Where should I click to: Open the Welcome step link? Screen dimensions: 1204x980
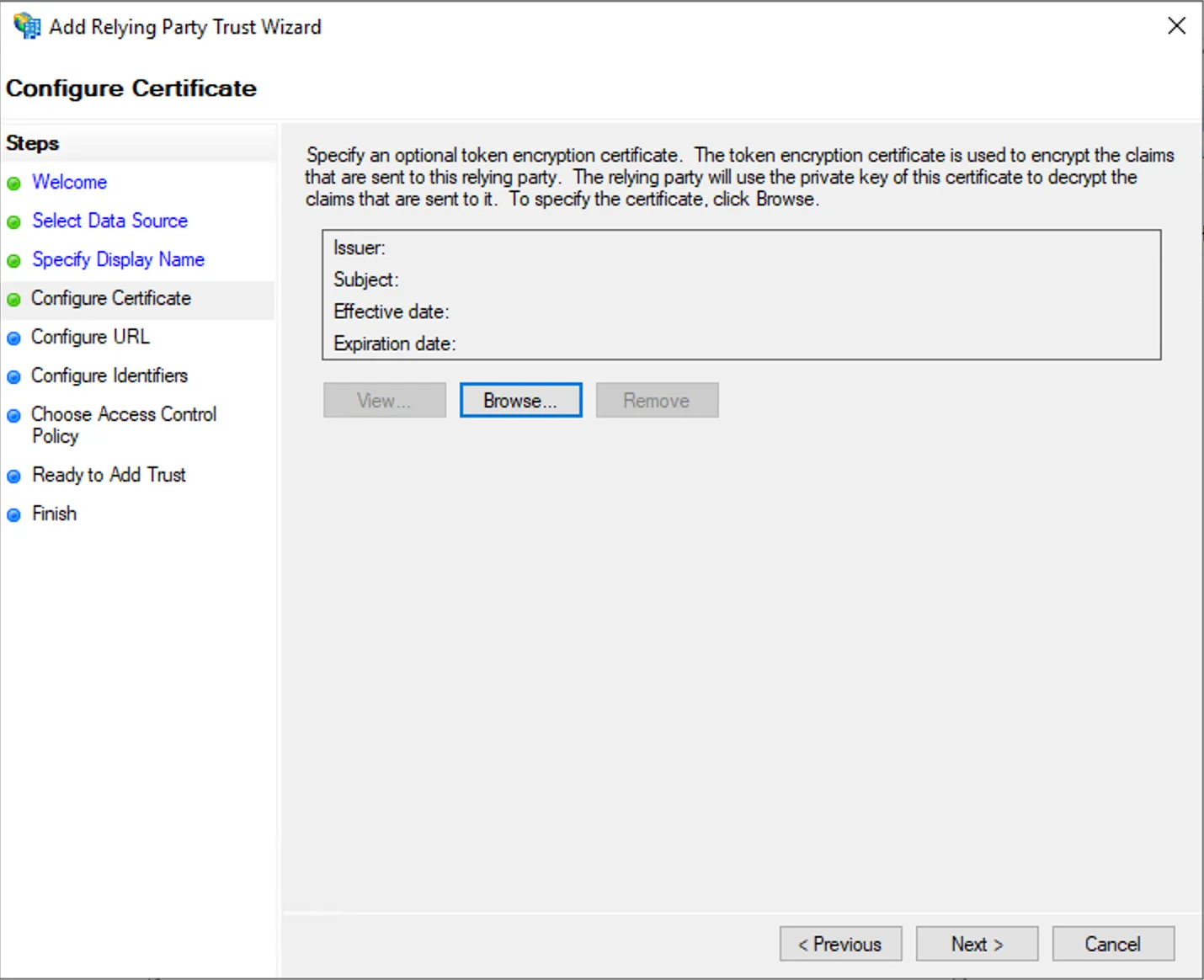pyautogui.click(x=69, y=182)
